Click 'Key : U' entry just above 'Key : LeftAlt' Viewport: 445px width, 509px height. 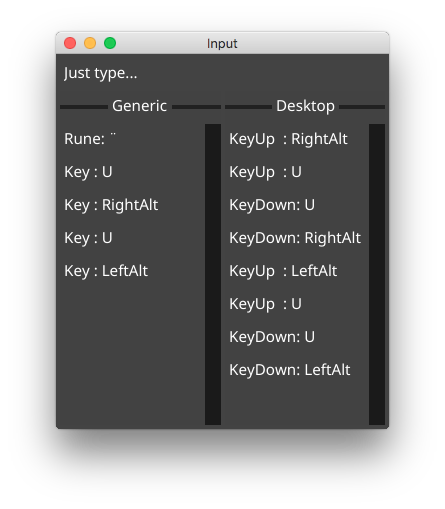[x=88, y=238]
